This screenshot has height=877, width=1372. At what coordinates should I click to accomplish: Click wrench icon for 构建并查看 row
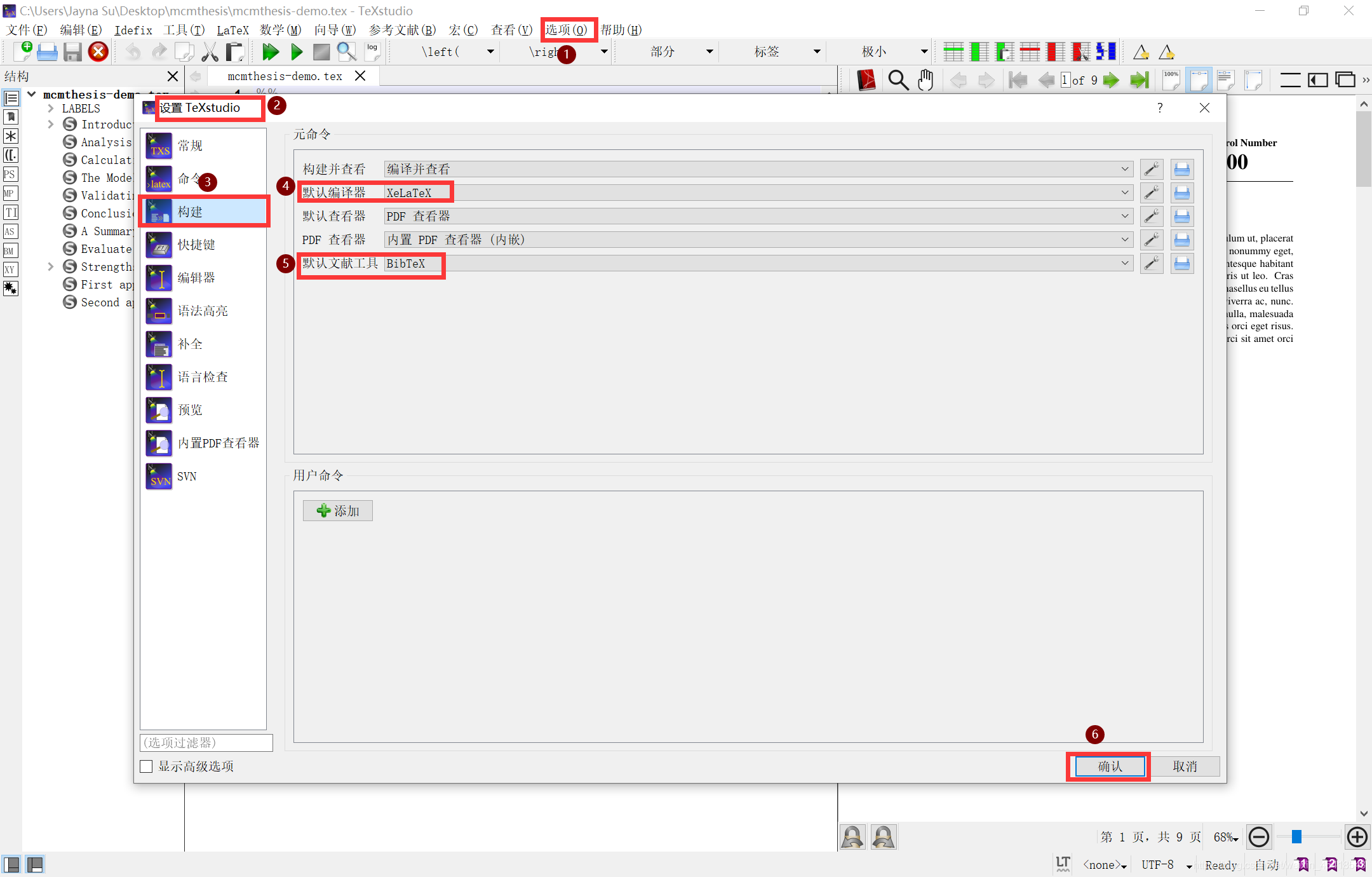coord(1151,169)
